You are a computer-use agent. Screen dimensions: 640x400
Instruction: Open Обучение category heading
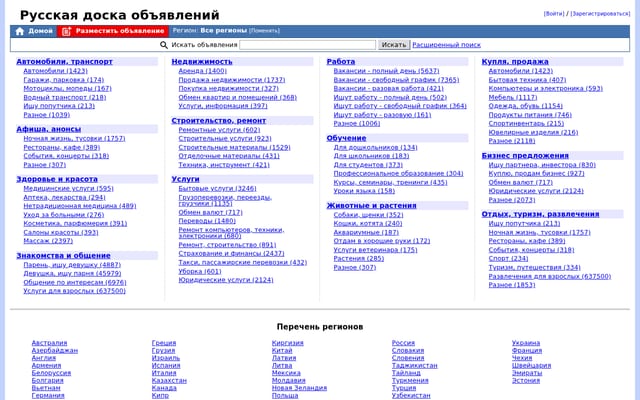346,138
